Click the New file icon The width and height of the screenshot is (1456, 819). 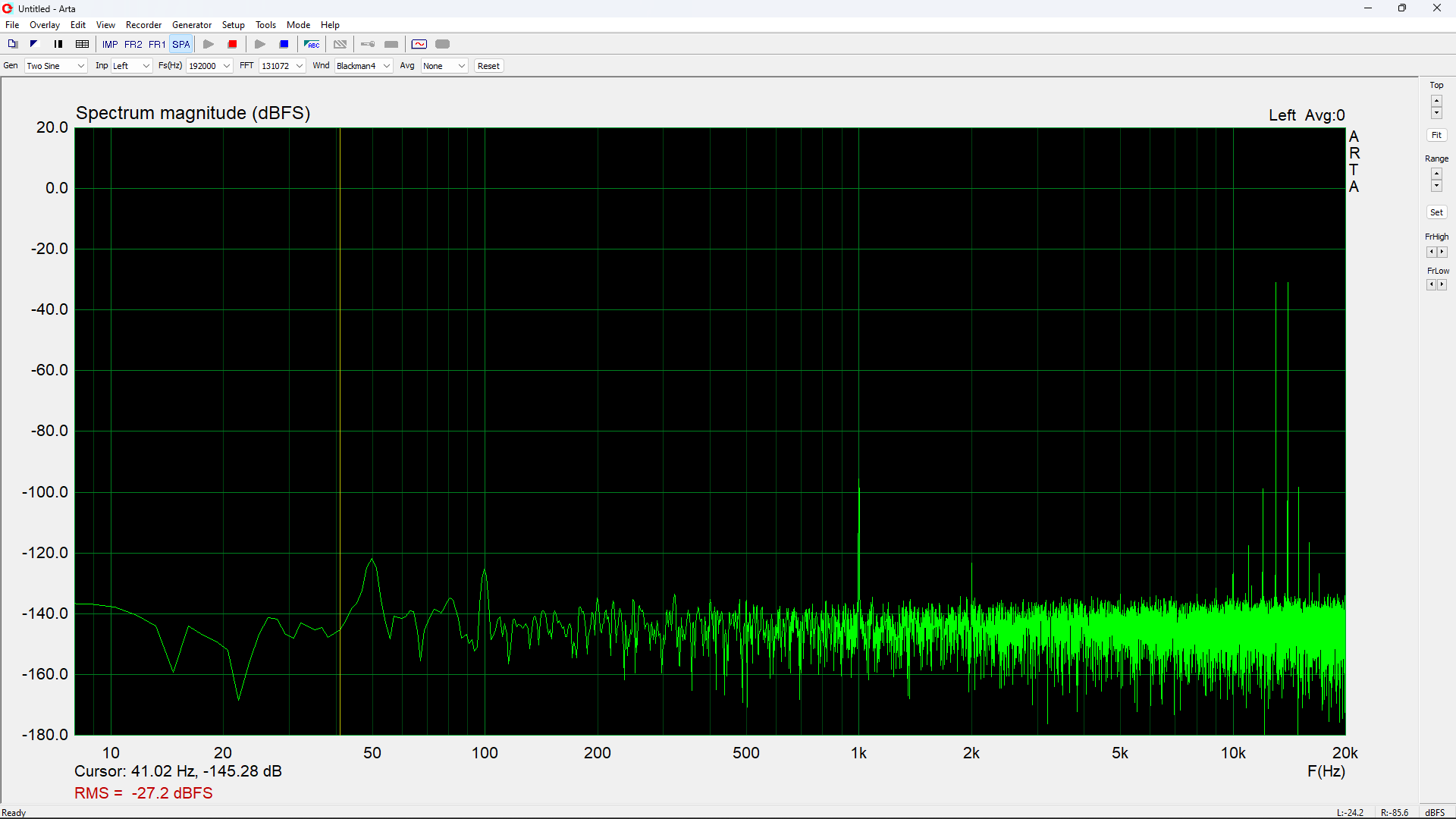12,44
